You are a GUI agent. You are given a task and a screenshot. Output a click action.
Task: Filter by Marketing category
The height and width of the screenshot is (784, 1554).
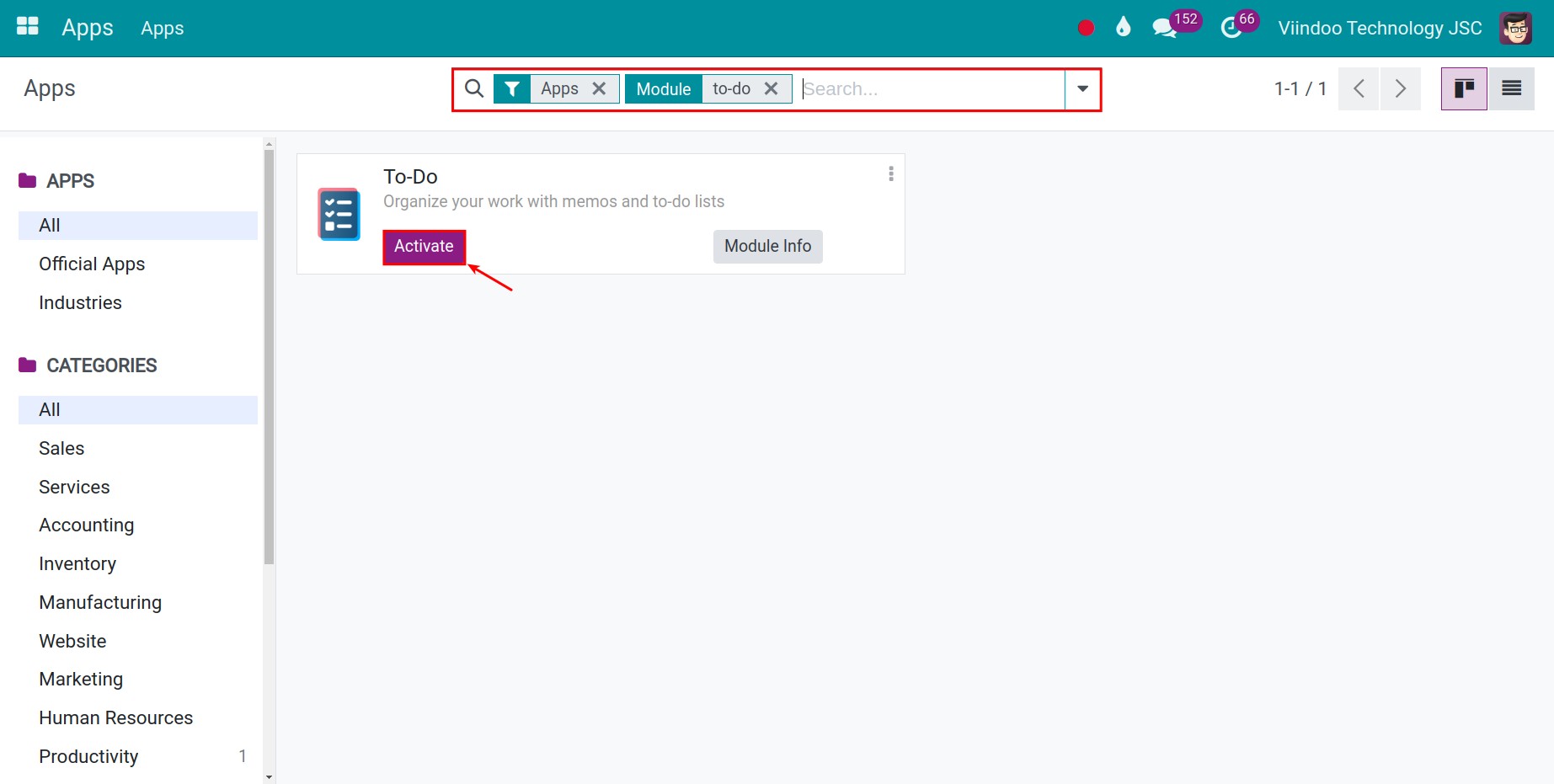point(138,679)
